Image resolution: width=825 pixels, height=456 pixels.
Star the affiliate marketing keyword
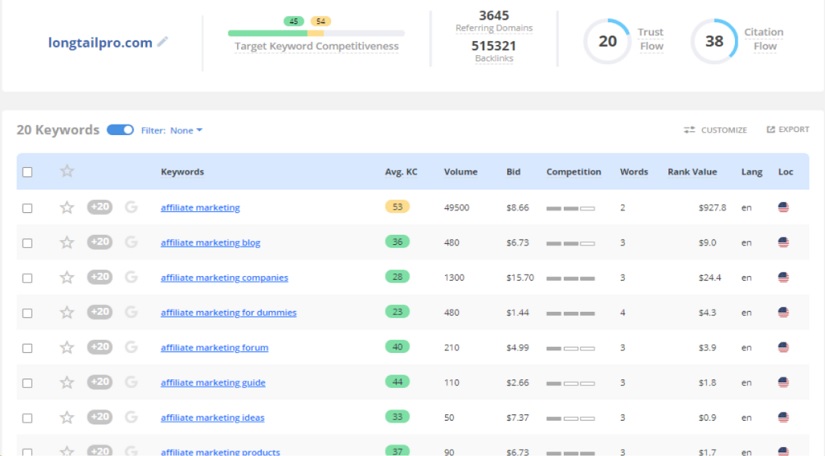point(67,207)
